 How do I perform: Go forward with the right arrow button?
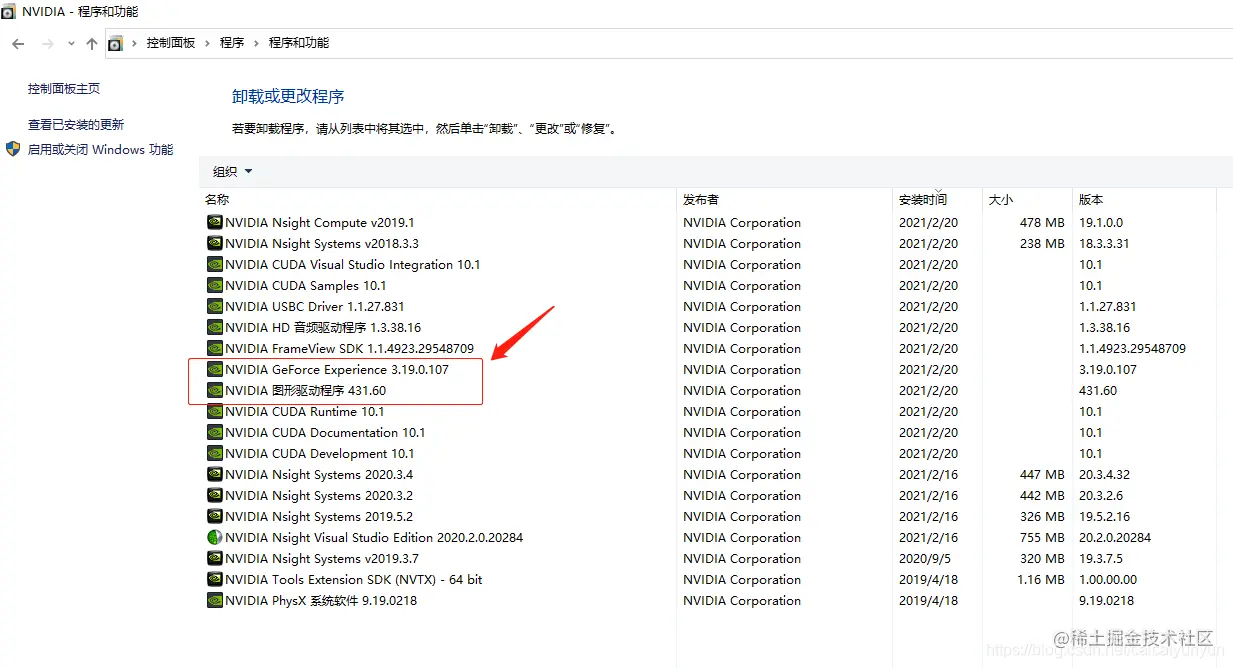pyautogui.click(x=47, y=43)
